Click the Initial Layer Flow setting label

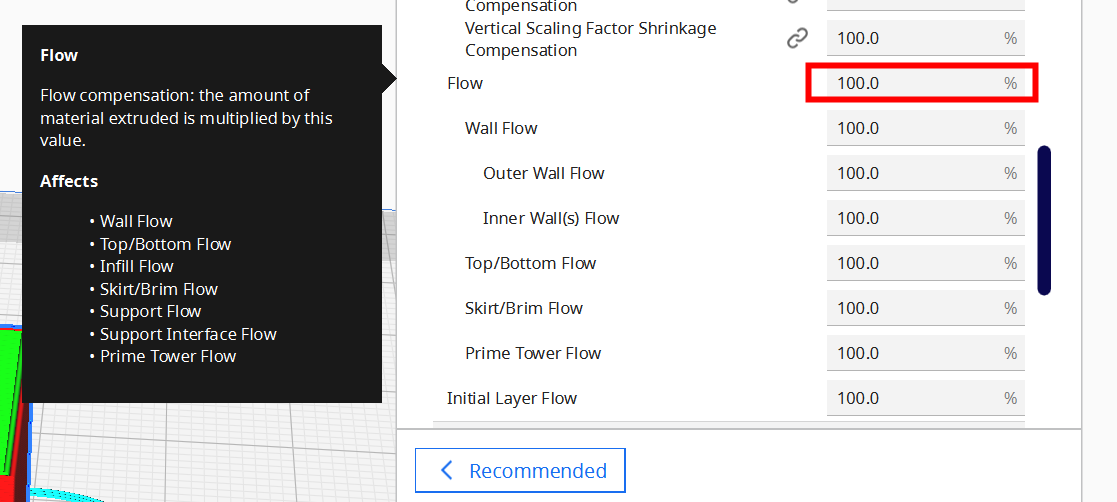pyautogui.click(x=511, y=398)
